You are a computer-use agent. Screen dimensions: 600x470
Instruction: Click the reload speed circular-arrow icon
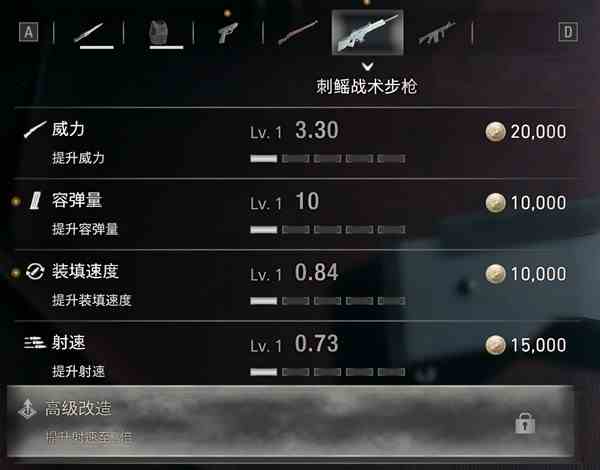click(35, 272)
